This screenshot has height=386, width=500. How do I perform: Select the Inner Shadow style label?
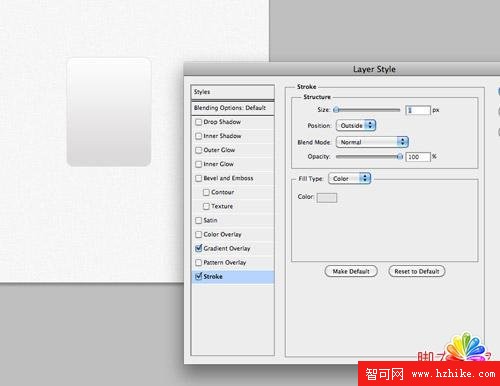click(222, 136)
